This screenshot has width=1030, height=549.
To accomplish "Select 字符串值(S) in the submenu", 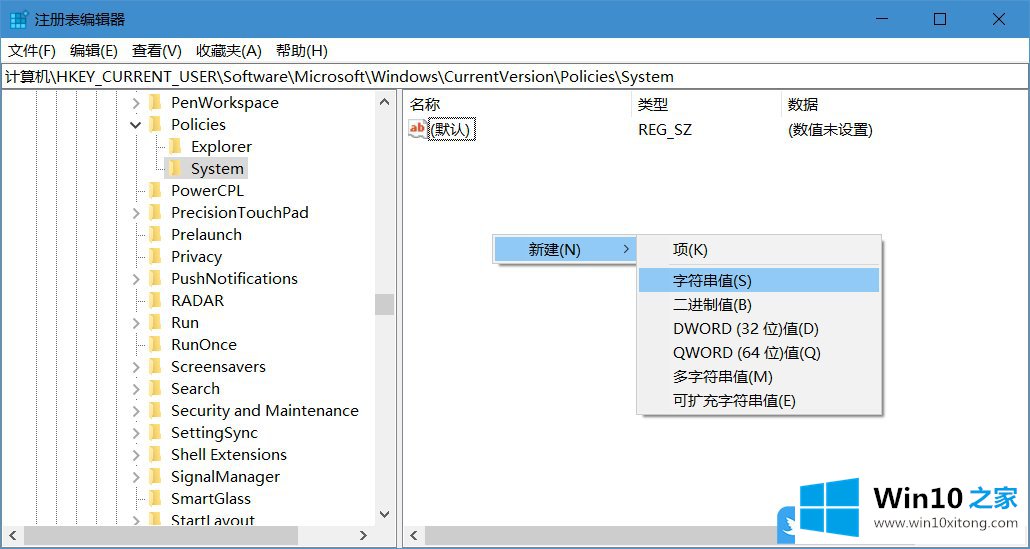I will coord(759,280).
